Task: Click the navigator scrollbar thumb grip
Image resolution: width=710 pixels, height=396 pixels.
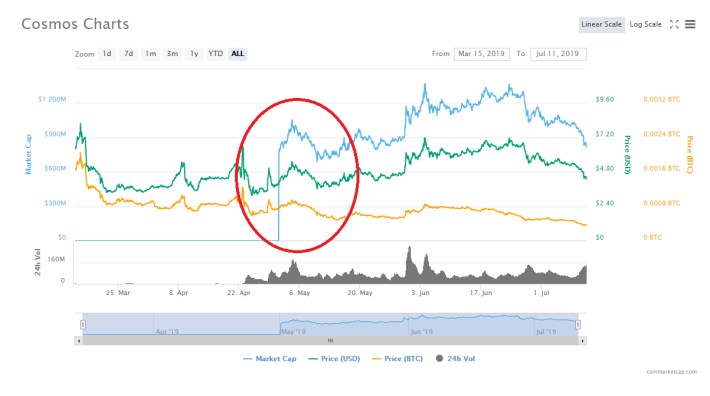Action: [x=331, y=341]
